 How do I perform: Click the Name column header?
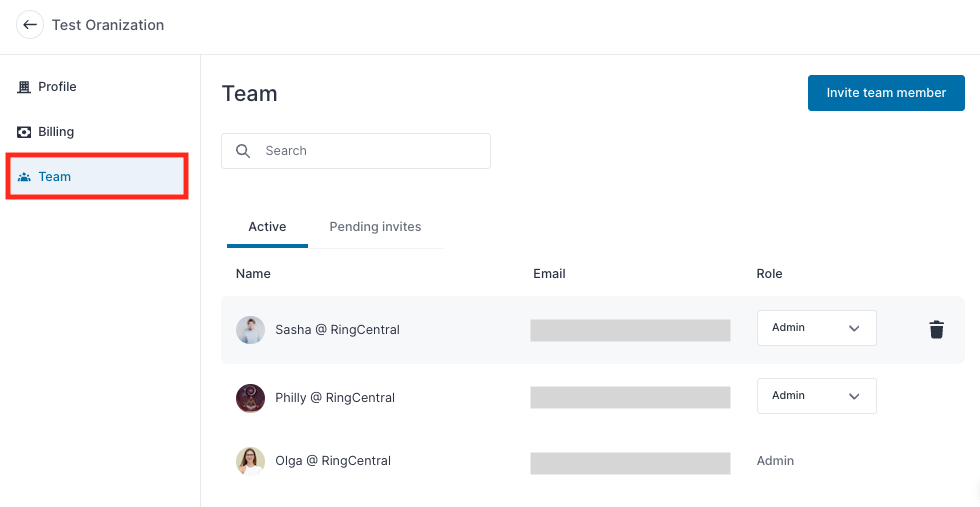coord(253,274)
